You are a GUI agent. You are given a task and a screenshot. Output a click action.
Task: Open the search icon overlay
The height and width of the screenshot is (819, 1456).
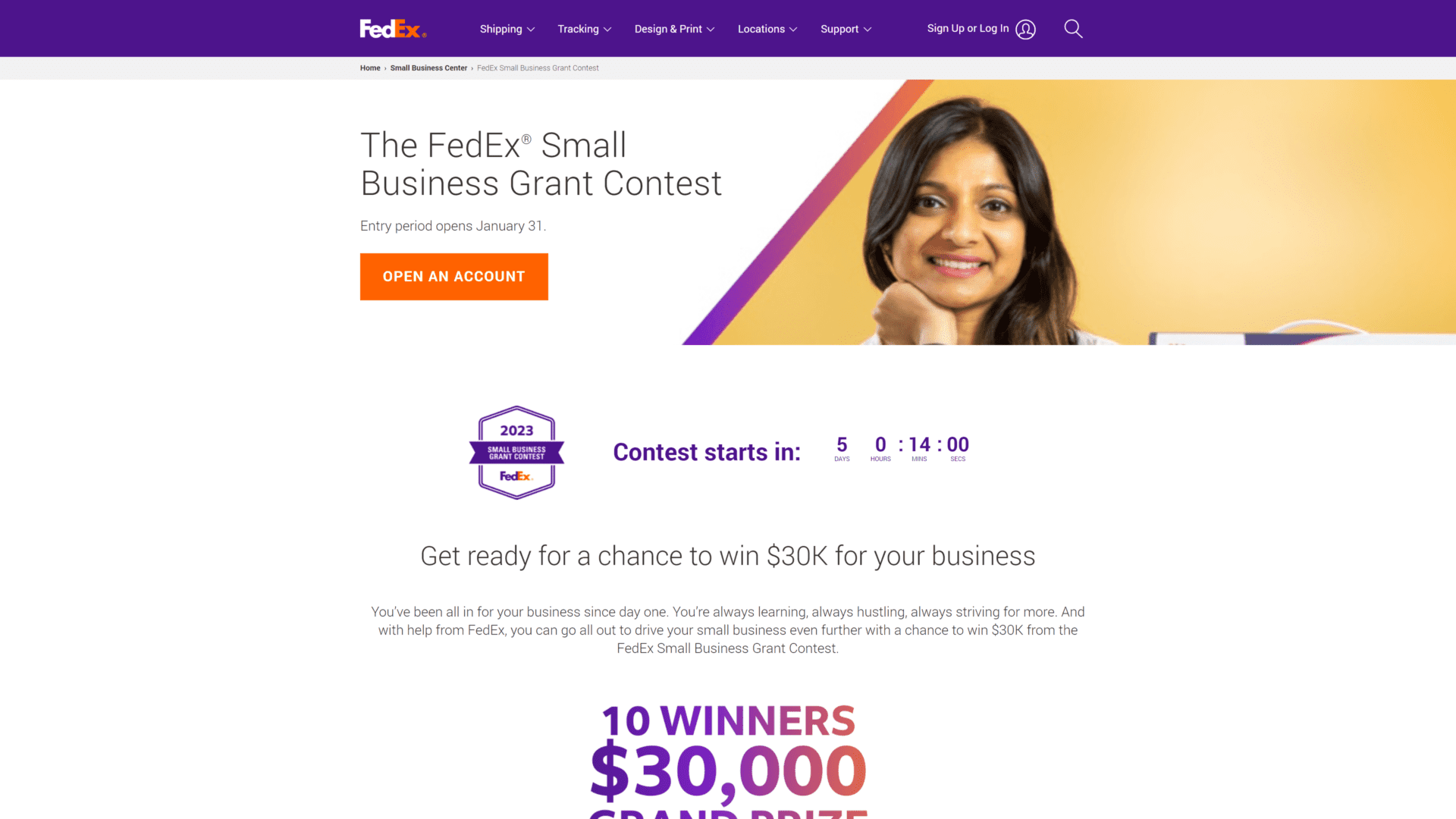click(x=1073, y=28)
